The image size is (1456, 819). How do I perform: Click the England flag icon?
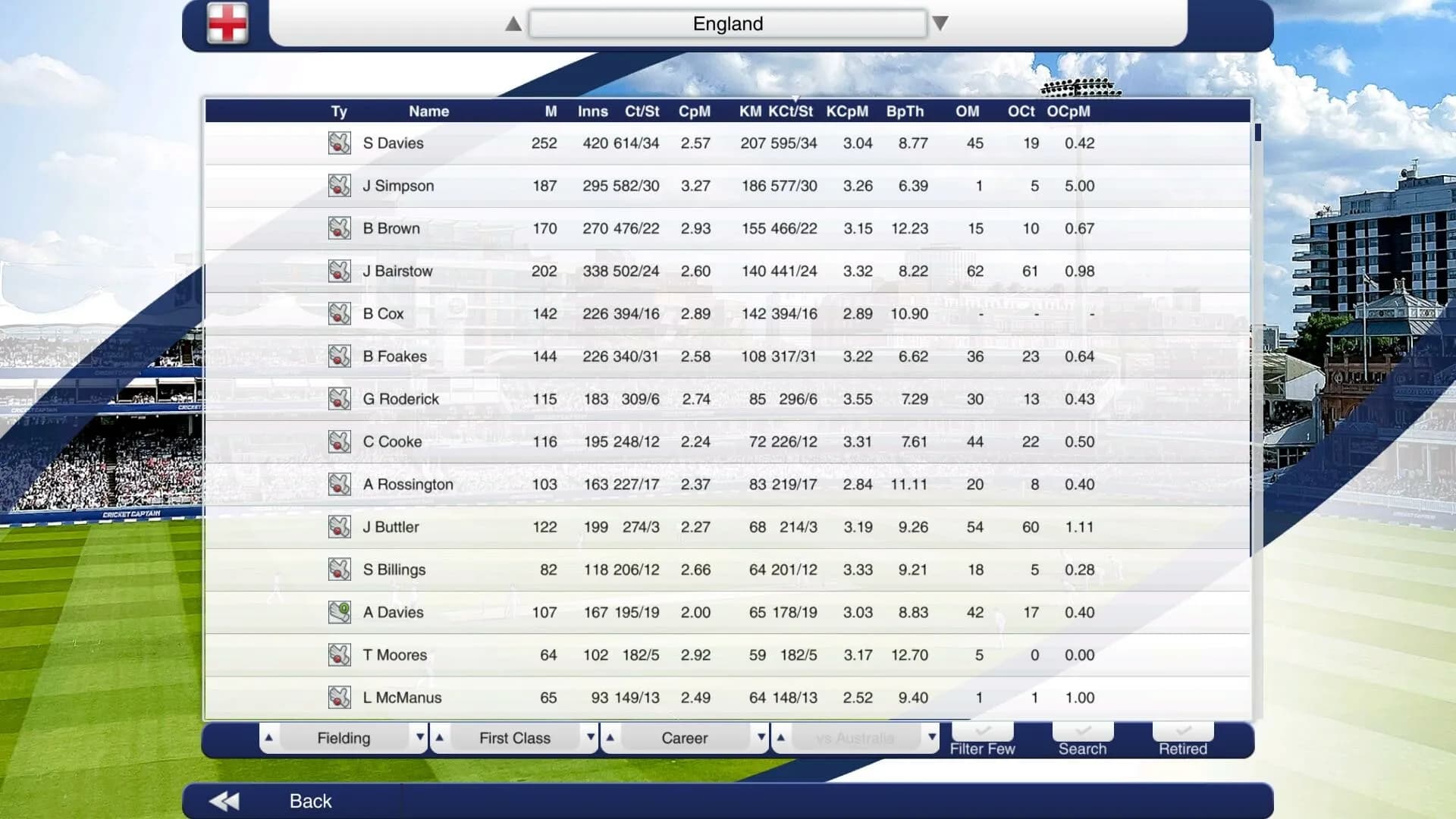[x=227, y=23]
